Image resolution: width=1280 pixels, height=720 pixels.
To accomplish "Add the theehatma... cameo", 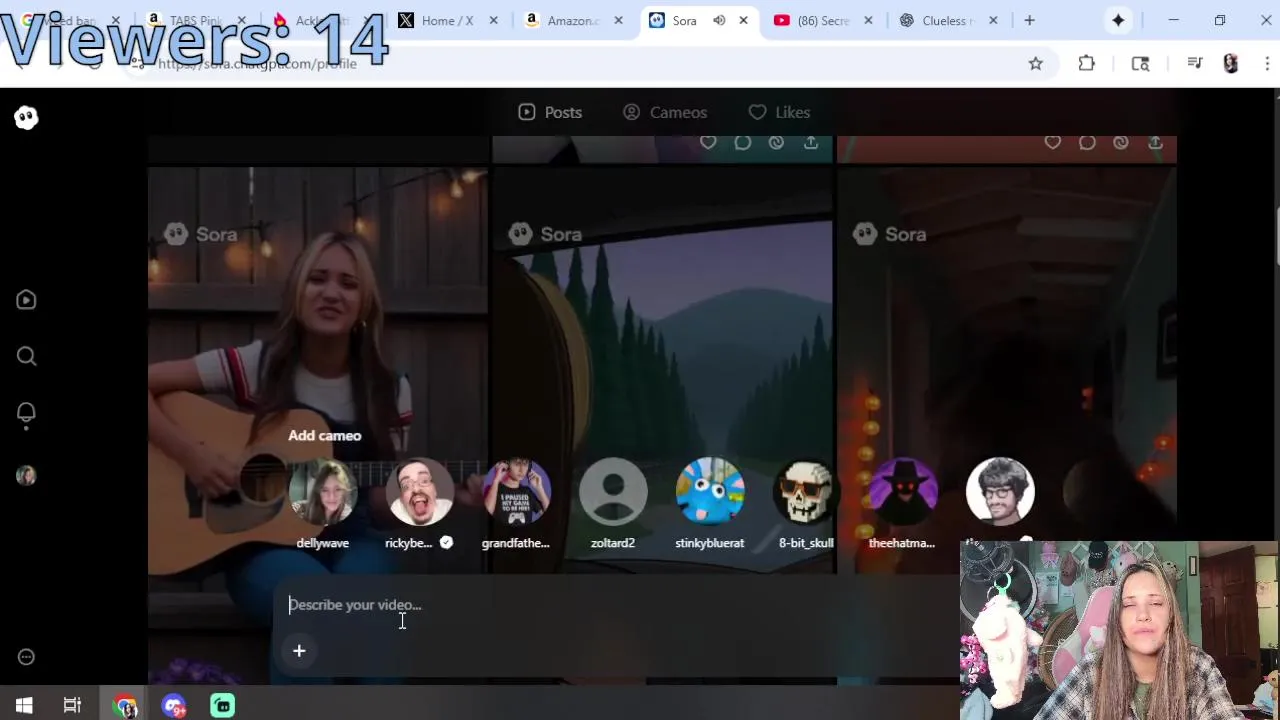I will [902, 504].
